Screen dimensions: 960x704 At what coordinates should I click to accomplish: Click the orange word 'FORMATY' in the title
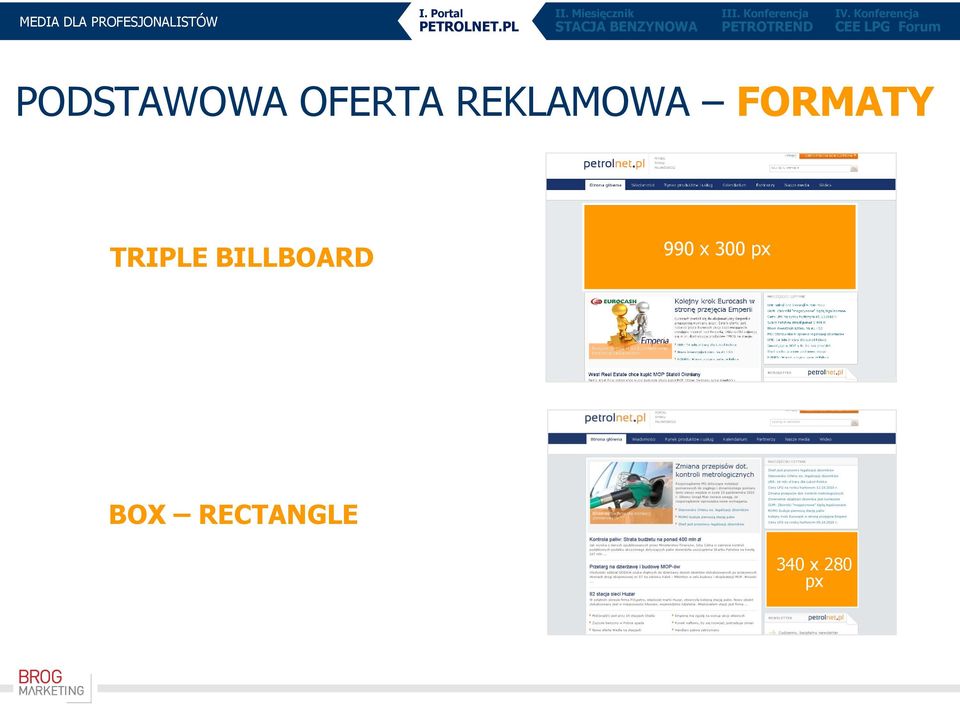(x=835, y=102)
